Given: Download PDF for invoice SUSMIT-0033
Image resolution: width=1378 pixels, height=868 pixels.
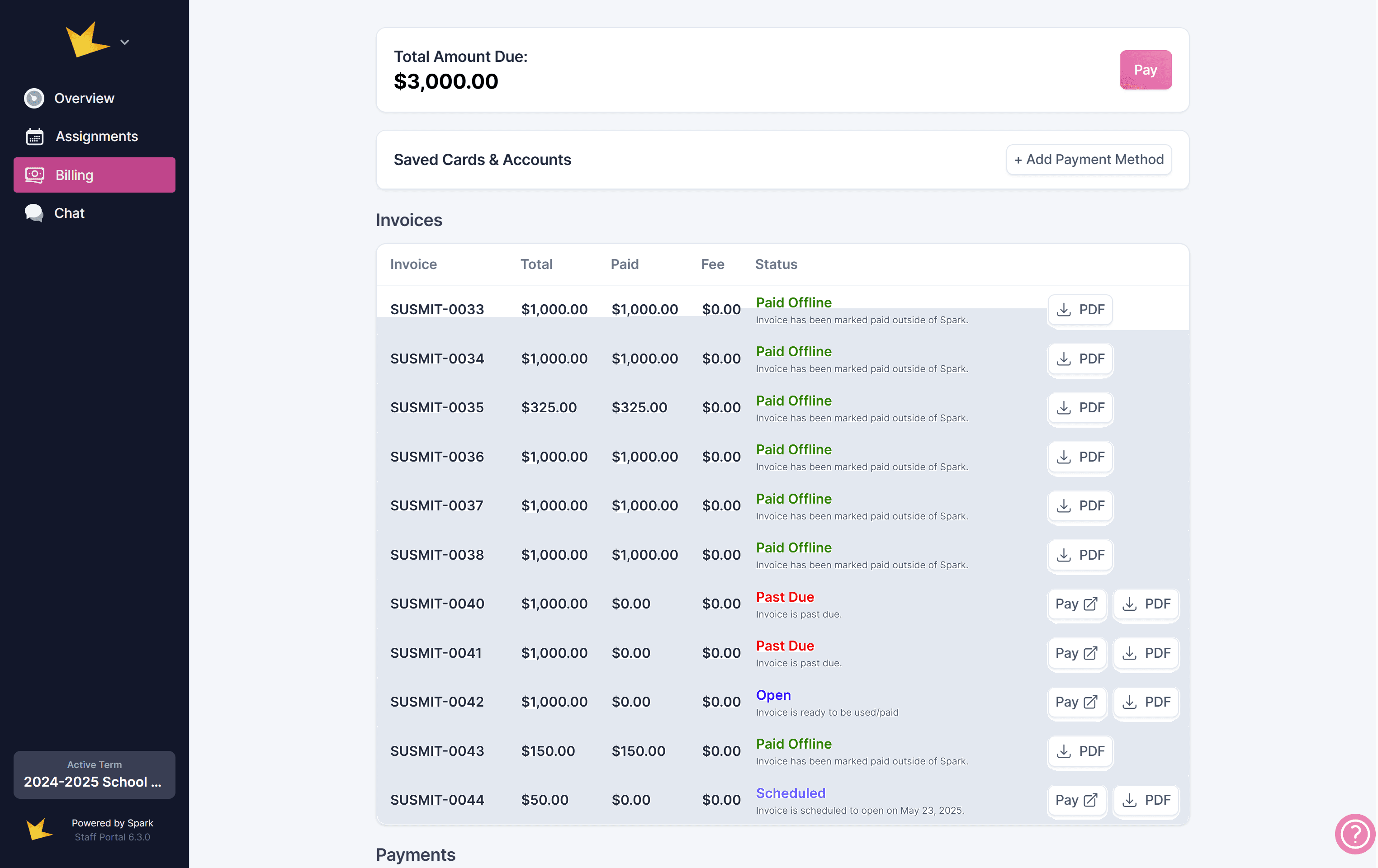Looking at the screenshot, I should pos(1080,310).
